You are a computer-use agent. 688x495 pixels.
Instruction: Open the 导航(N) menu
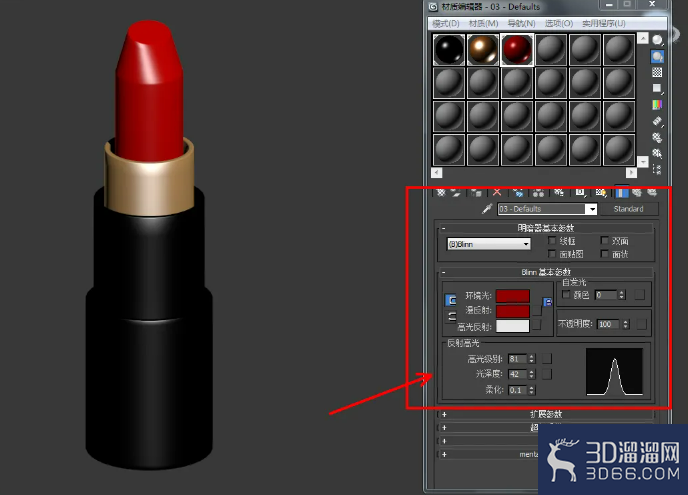point(521,23)
